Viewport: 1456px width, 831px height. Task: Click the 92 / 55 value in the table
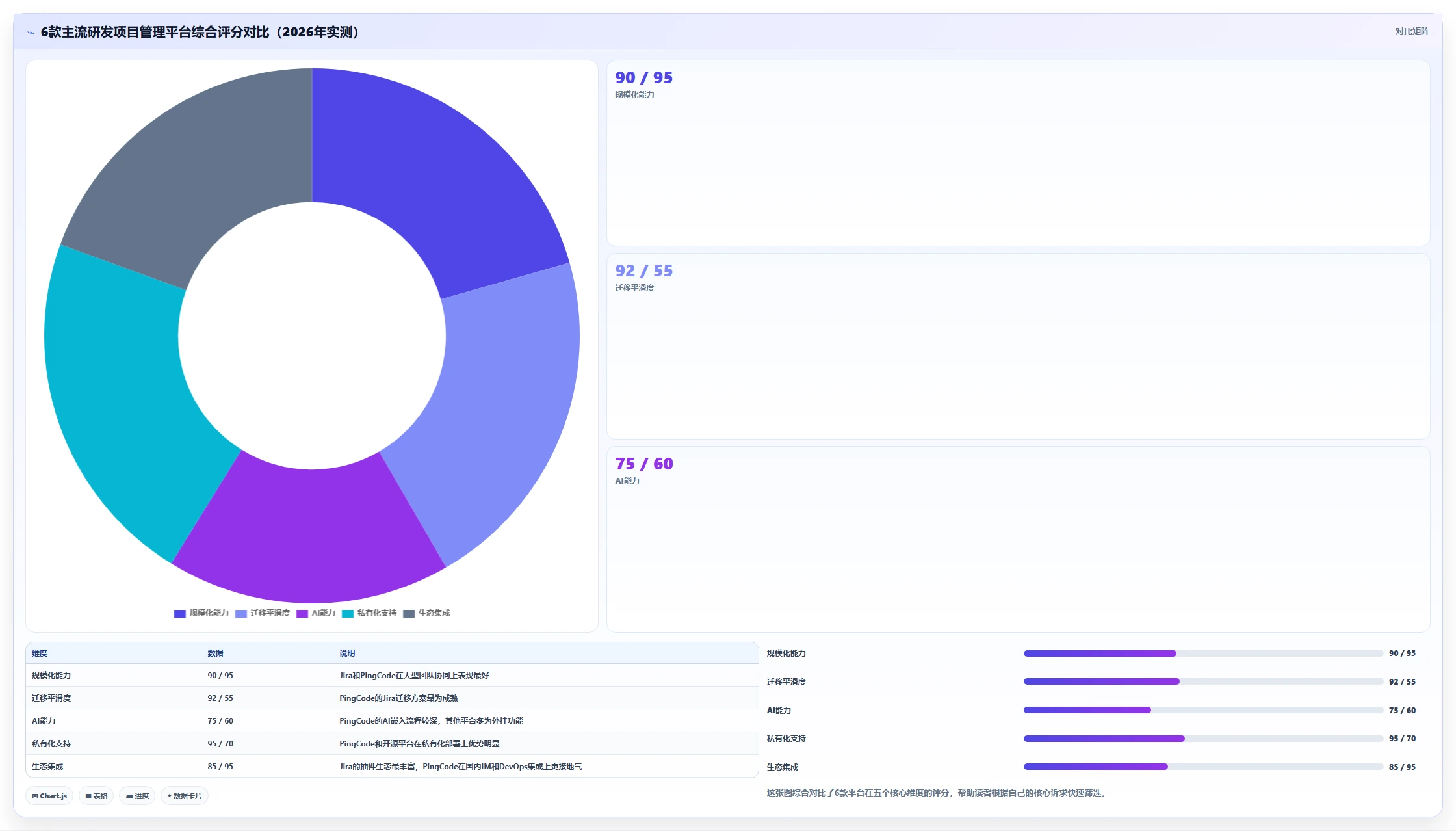220,698
